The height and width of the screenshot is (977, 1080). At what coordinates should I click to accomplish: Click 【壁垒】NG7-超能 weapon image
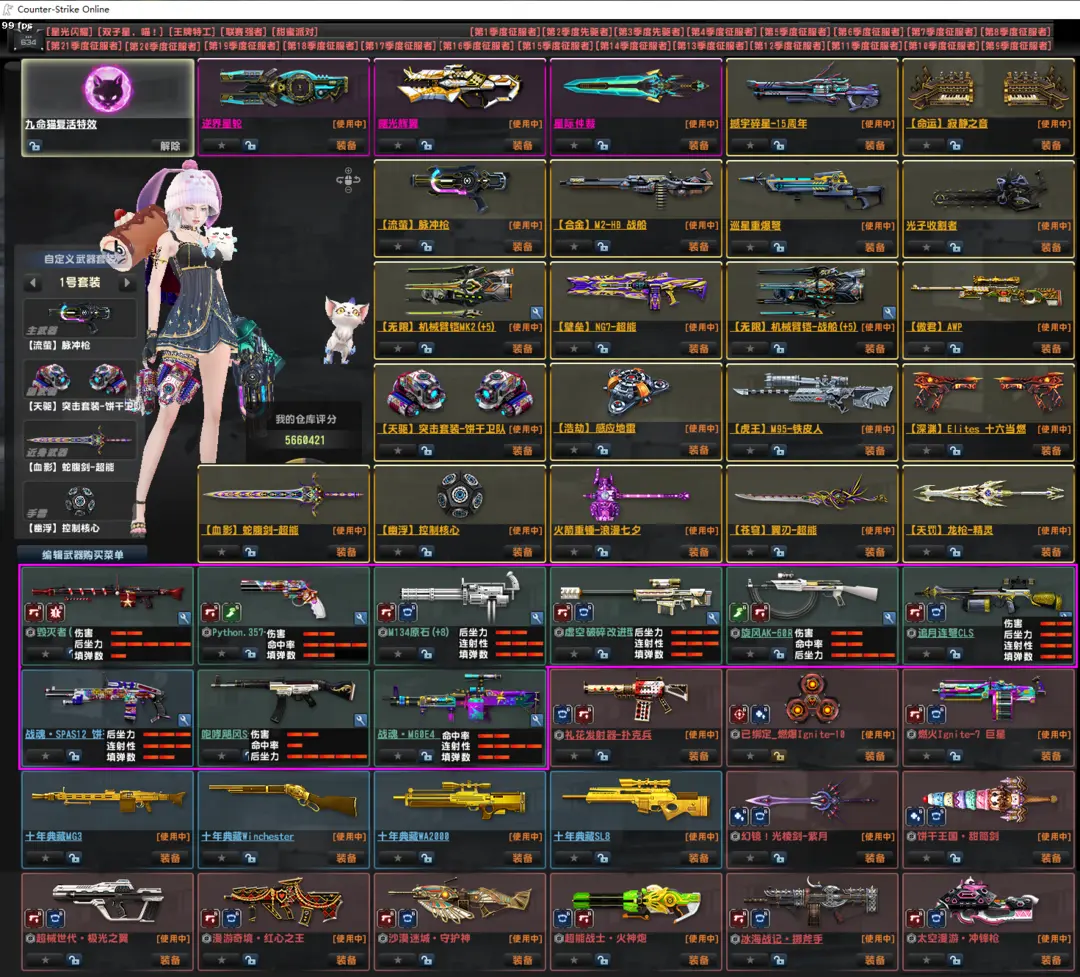point(635,290)
